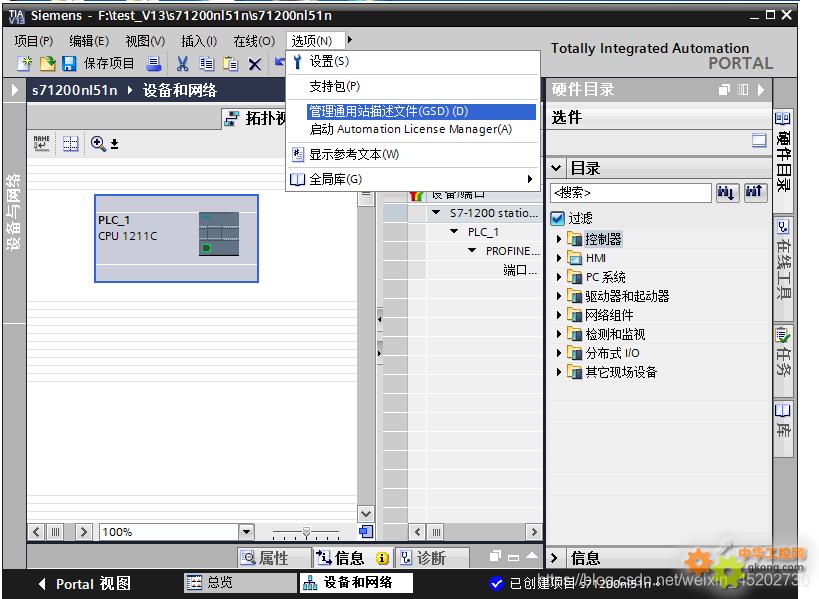Screen dimensions: 819x599
Task: Click the catalog profile icon under 选件
Action: (x=759, y=140)
